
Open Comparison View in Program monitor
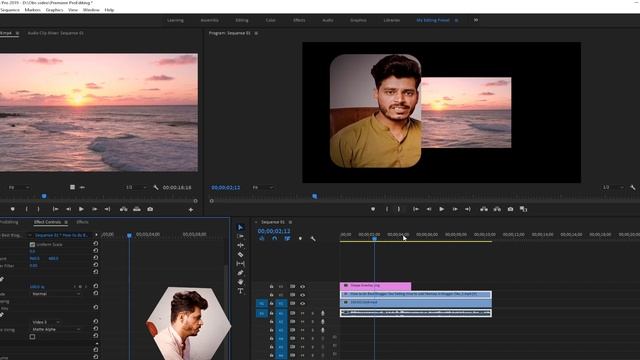523,209
